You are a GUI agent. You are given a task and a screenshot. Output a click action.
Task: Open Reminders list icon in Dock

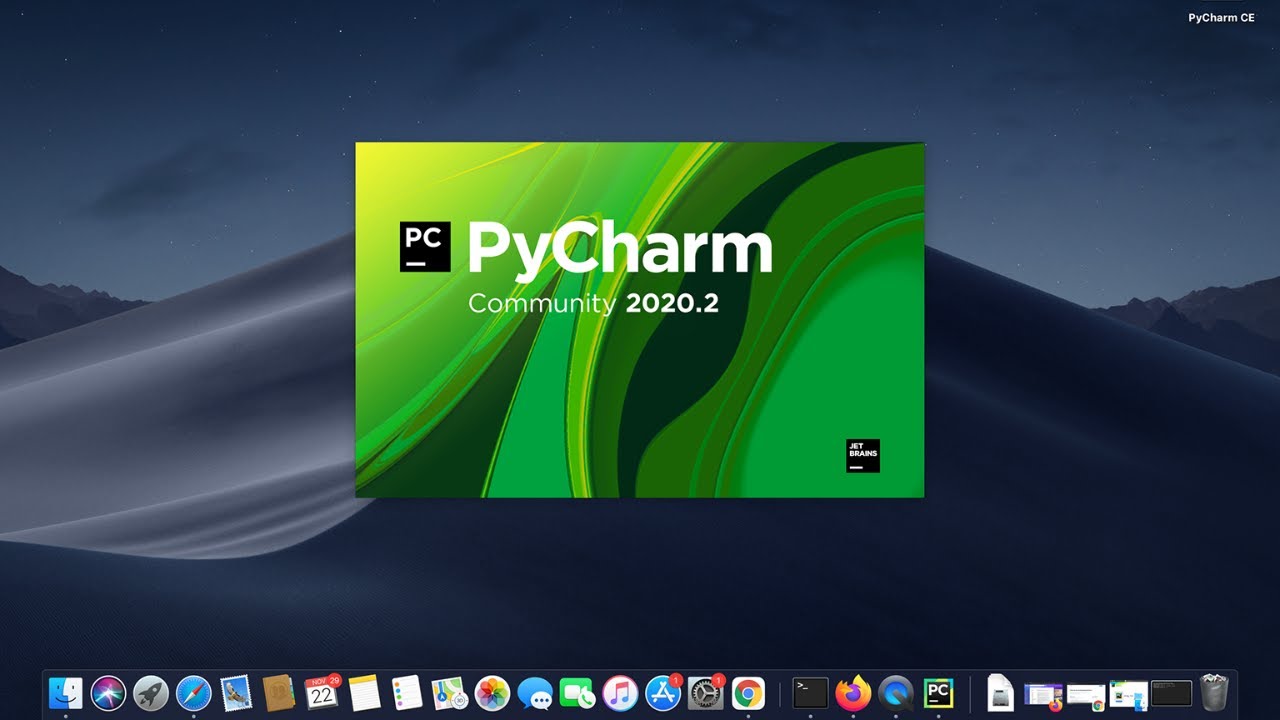407,692
